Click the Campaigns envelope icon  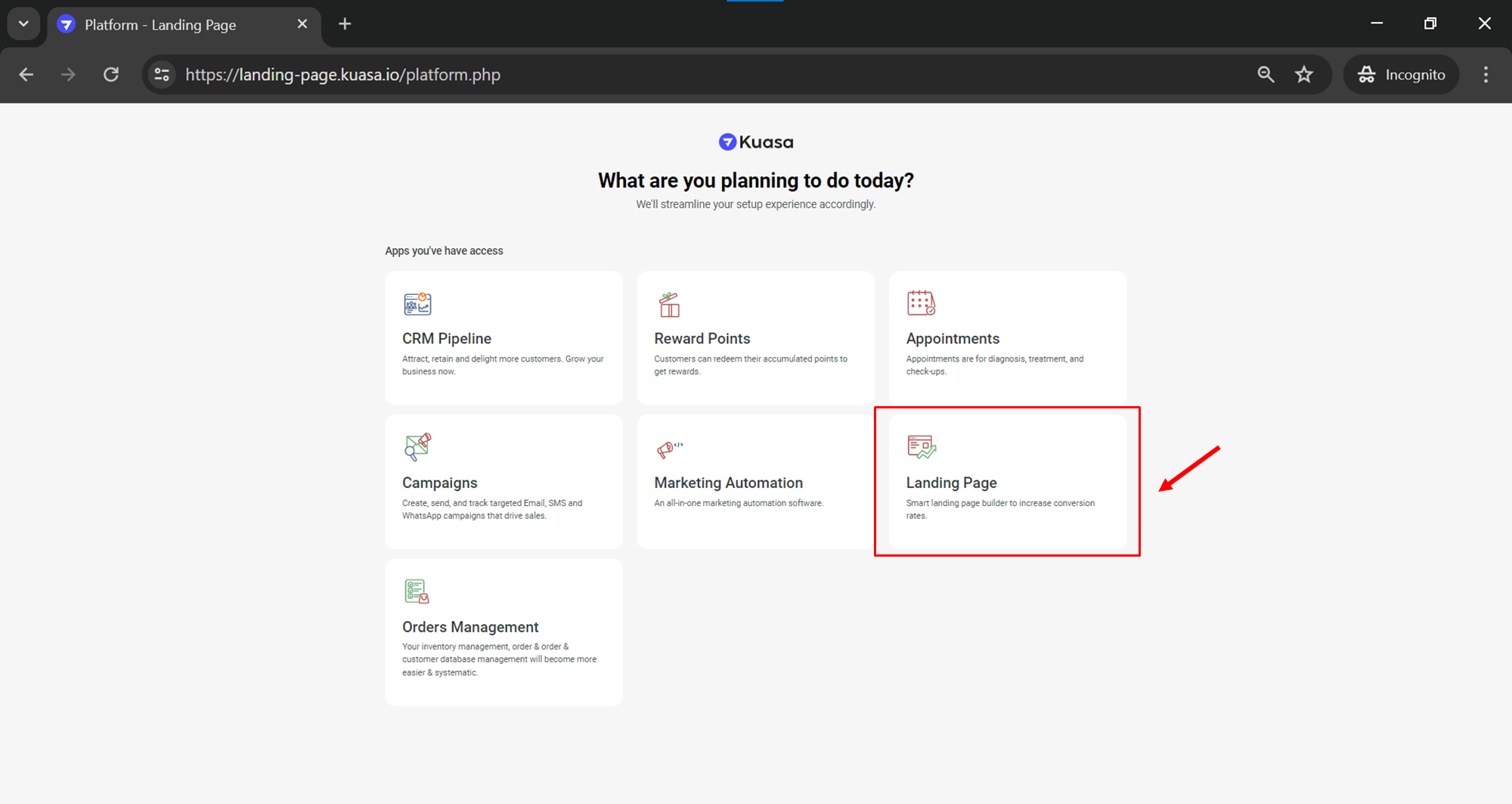pyautogui.click(x=417, y=447)
